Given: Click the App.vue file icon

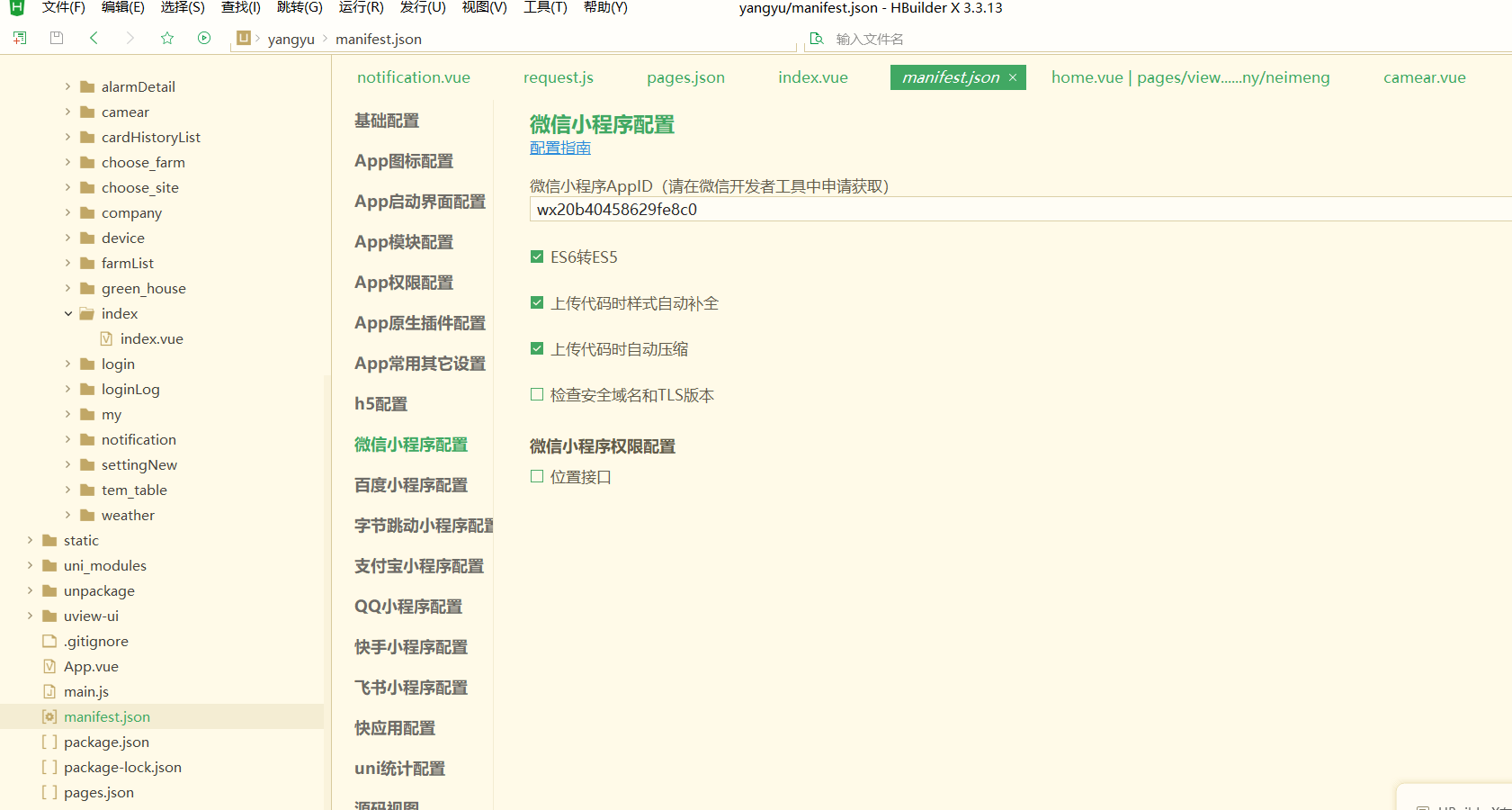Looking at the screenshot, I should 49,666.
